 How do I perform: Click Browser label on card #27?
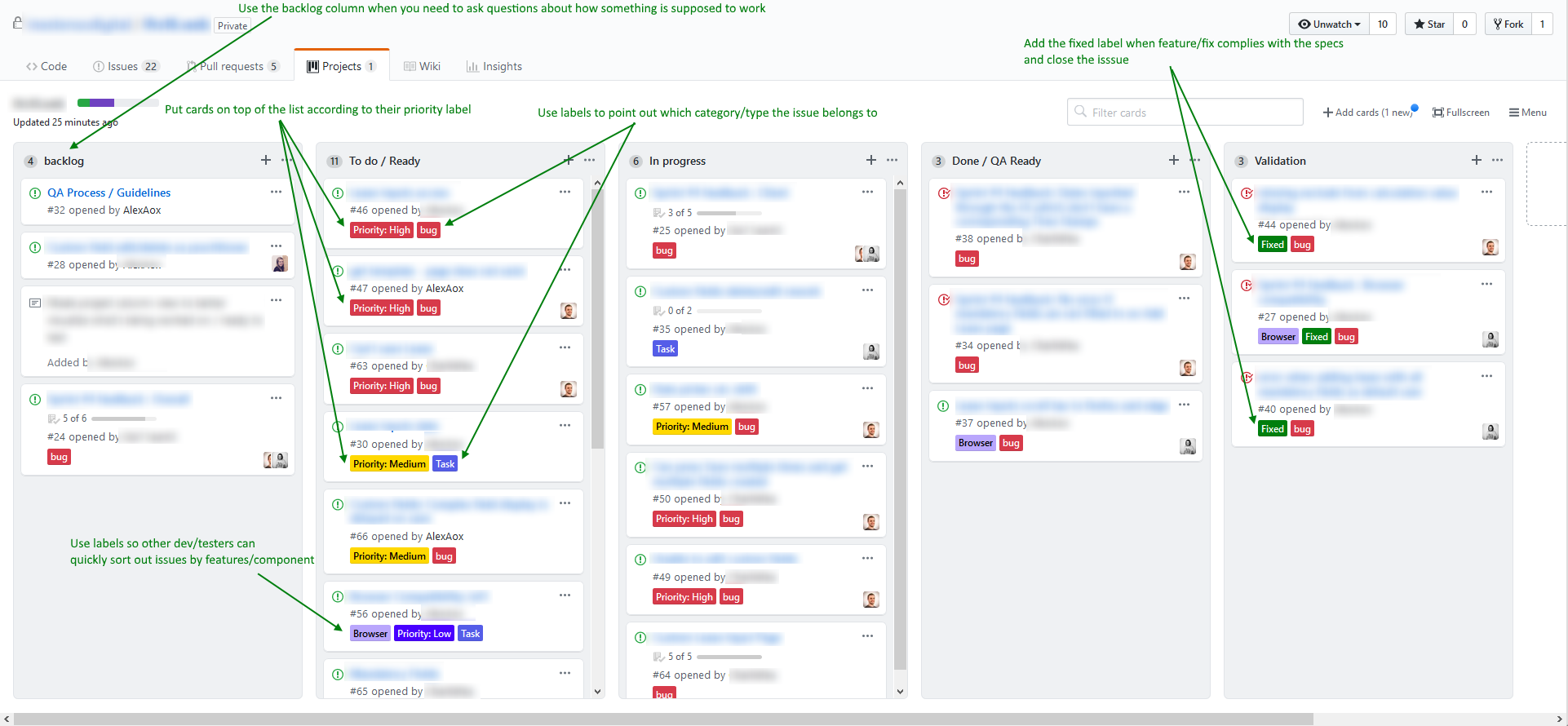pyautogui.click(x=1278, y=337)
